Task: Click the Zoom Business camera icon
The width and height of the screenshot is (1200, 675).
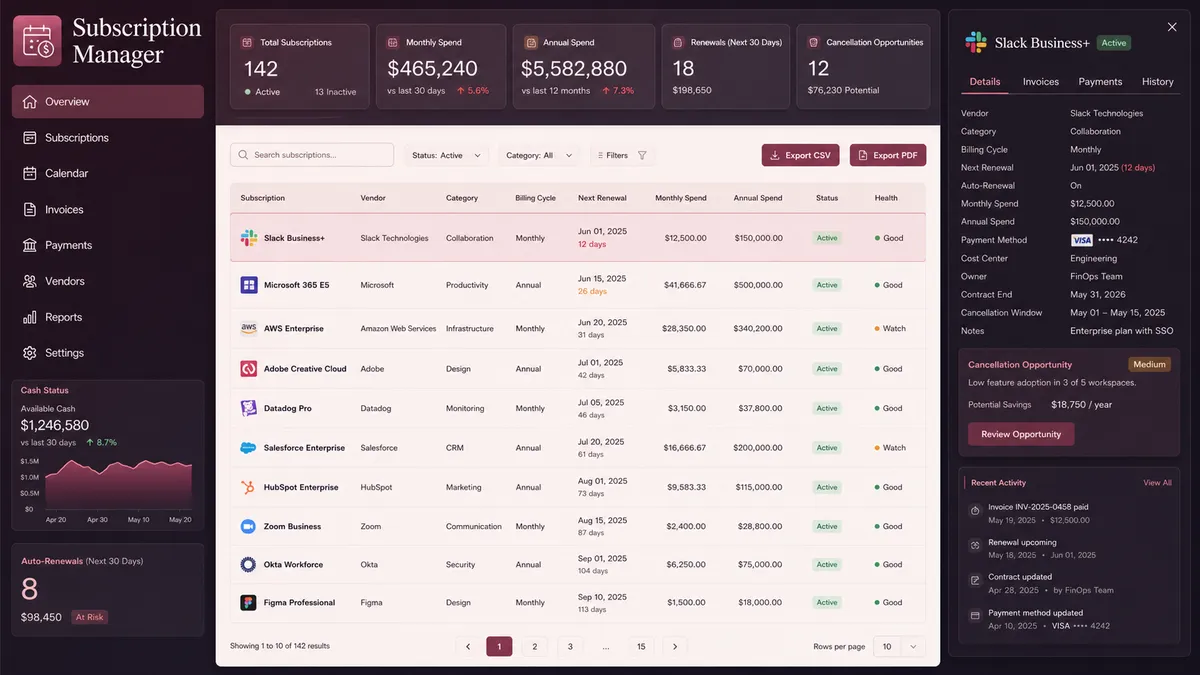Action: click(249, 526)
